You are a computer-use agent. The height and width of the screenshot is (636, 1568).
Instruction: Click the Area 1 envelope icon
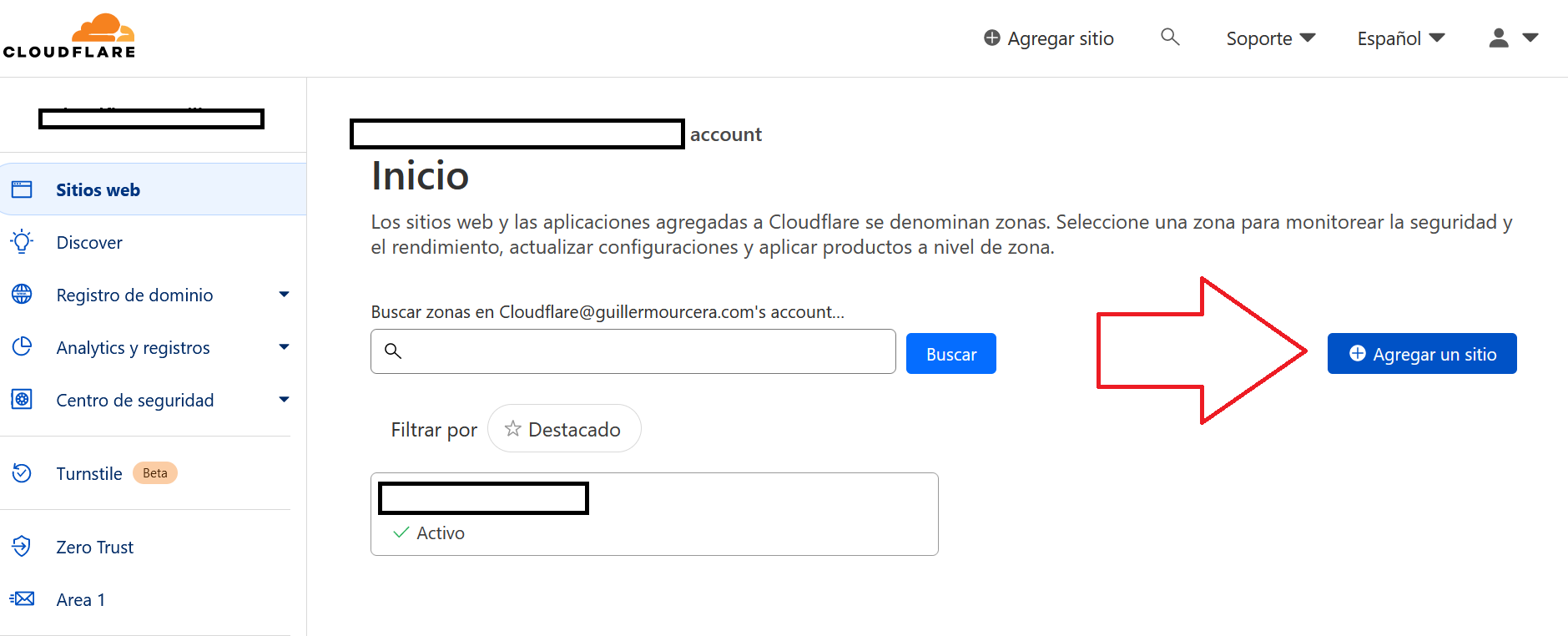pos(22,598)
